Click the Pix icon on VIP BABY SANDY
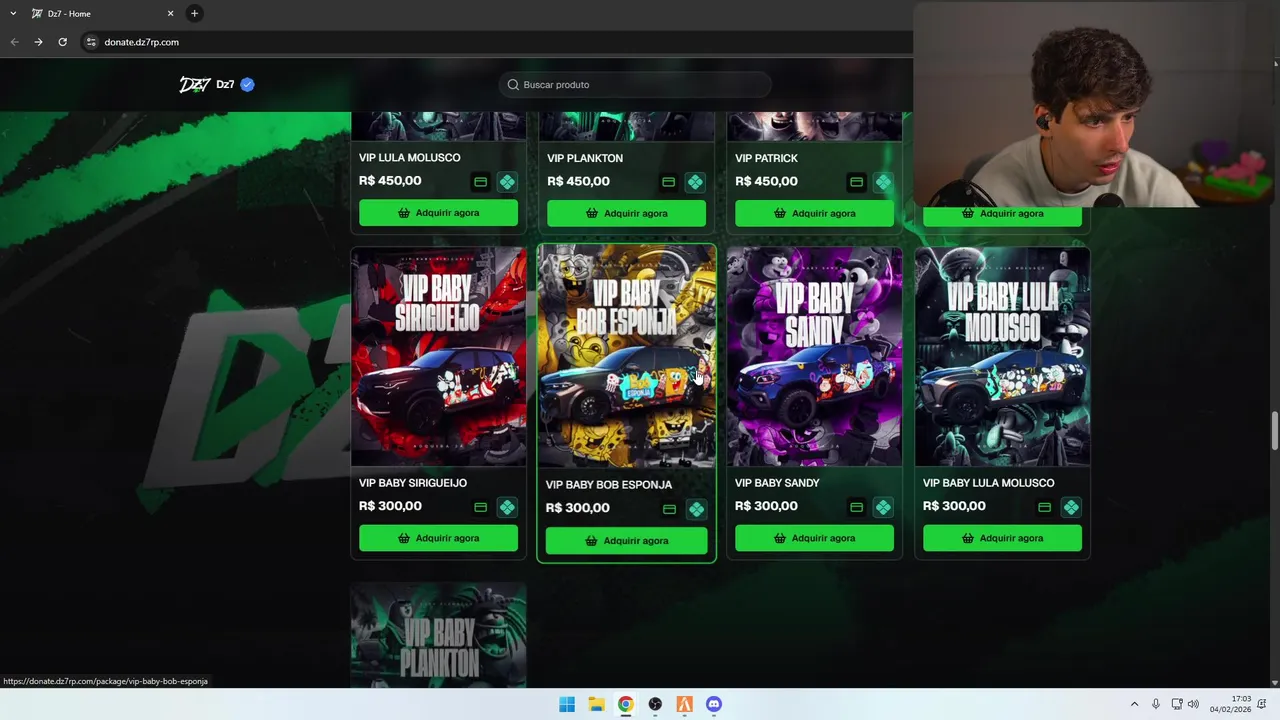 (883, 507)
